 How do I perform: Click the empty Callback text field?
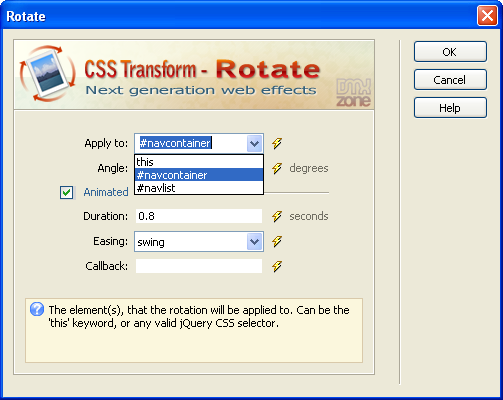199,266
